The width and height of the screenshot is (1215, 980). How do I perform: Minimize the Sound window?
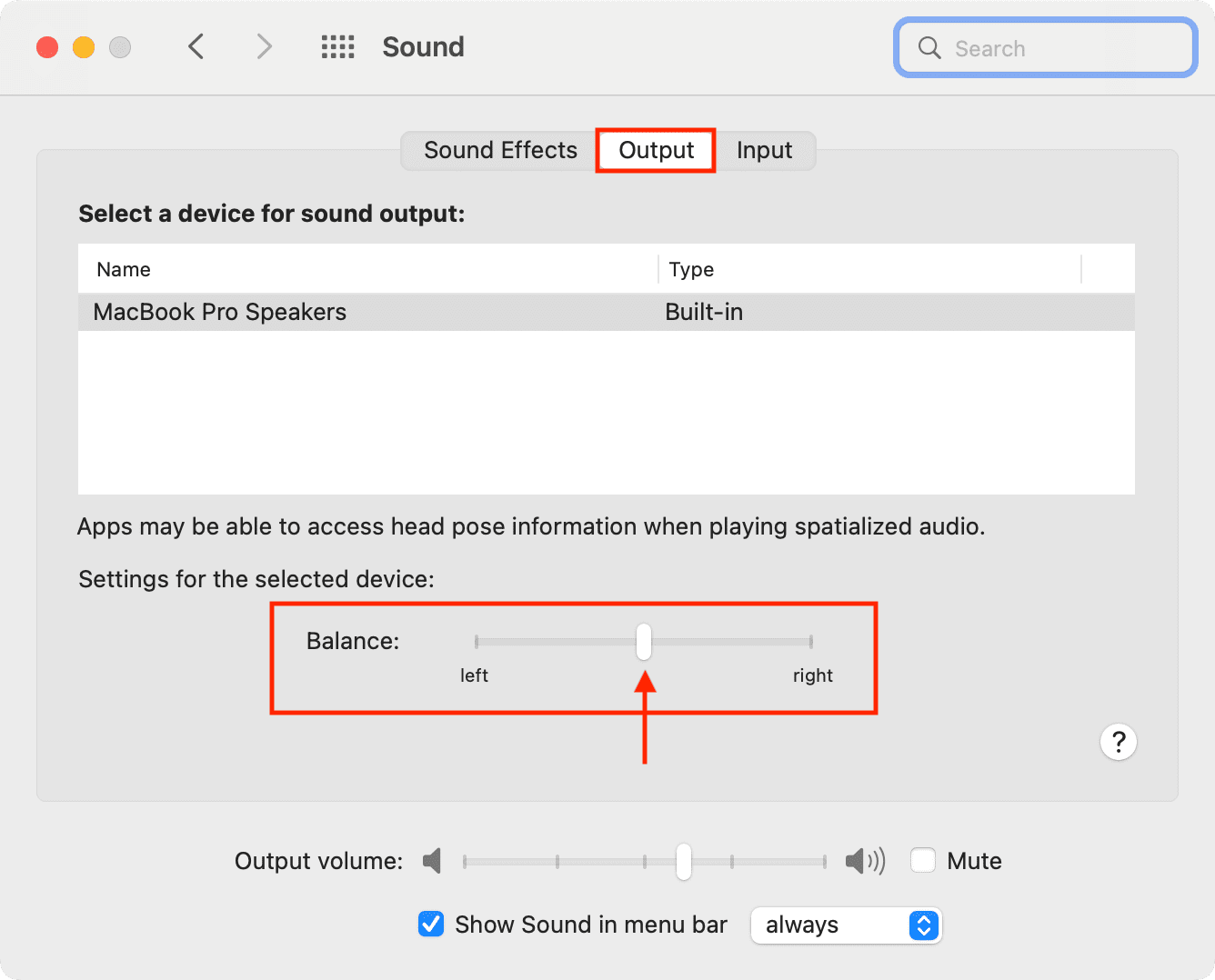click(x=84, y=46)
